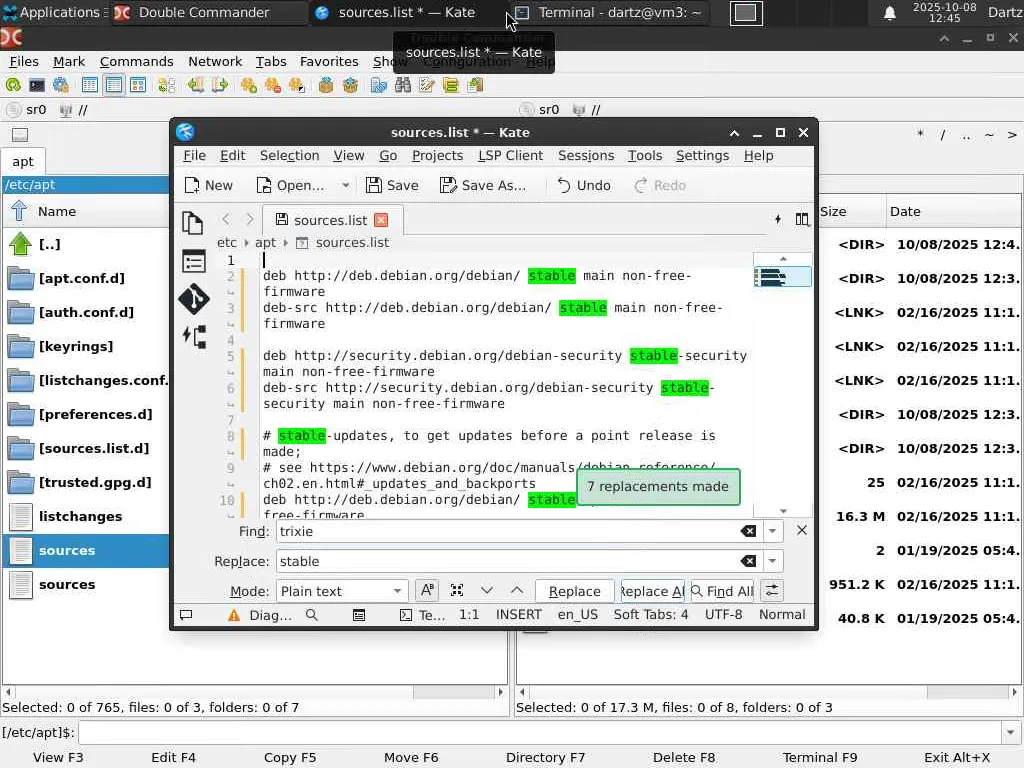
Task: Click the pack files box icon in Double Commander
Action: [326, 85]
